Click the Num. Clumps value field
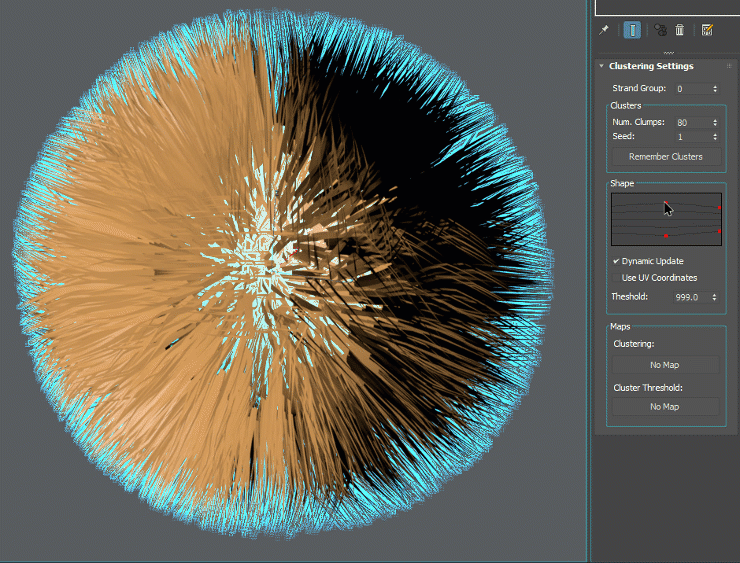Screen dimensions: 740x563 690,122
